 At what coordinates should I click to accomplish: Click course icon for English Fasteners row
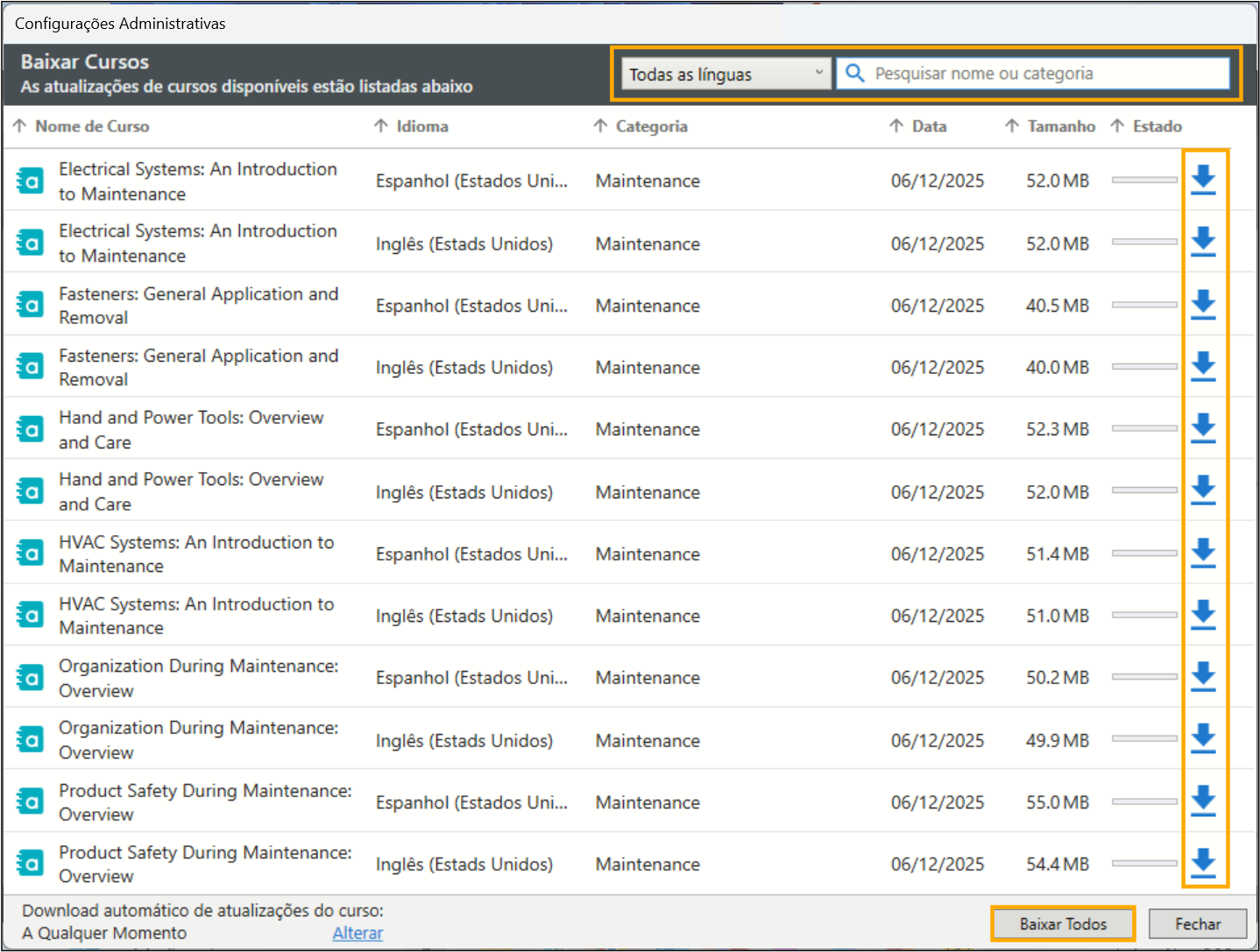30,367
